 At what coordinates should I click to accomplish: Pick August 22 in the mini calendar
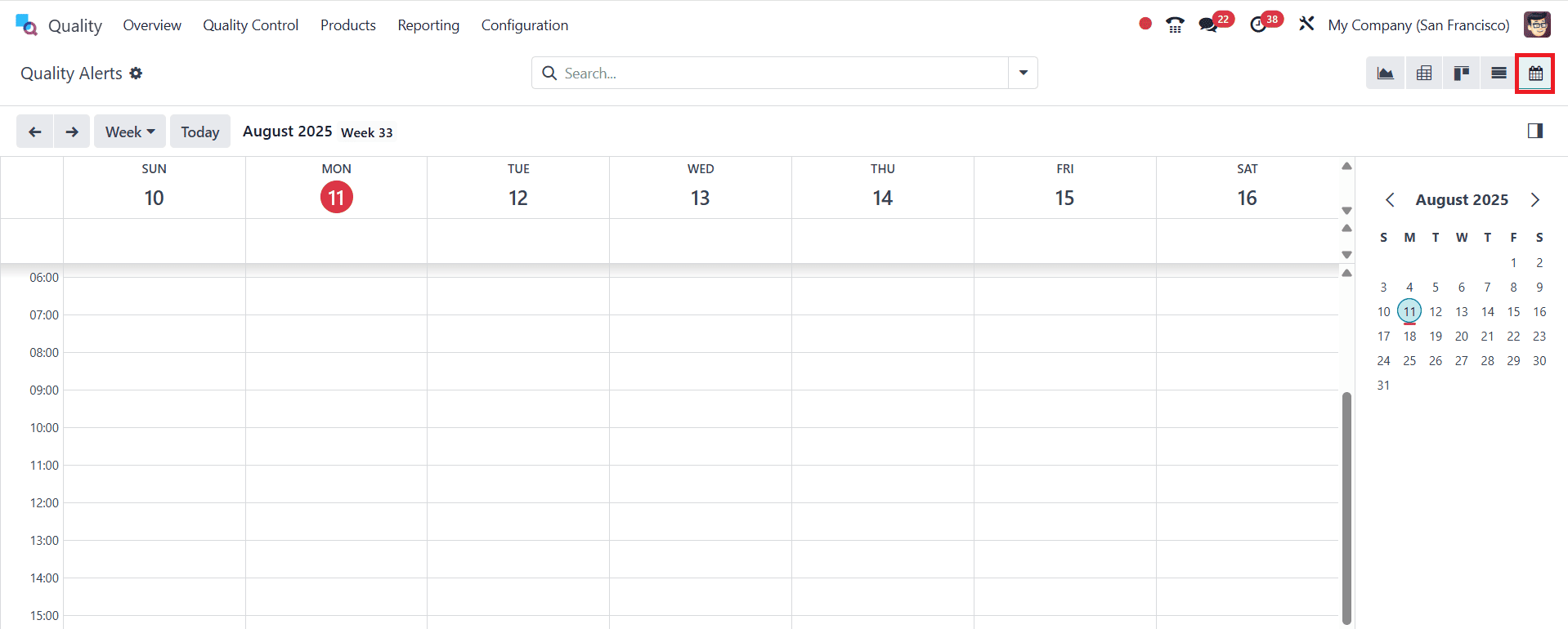click(1513, 336)
